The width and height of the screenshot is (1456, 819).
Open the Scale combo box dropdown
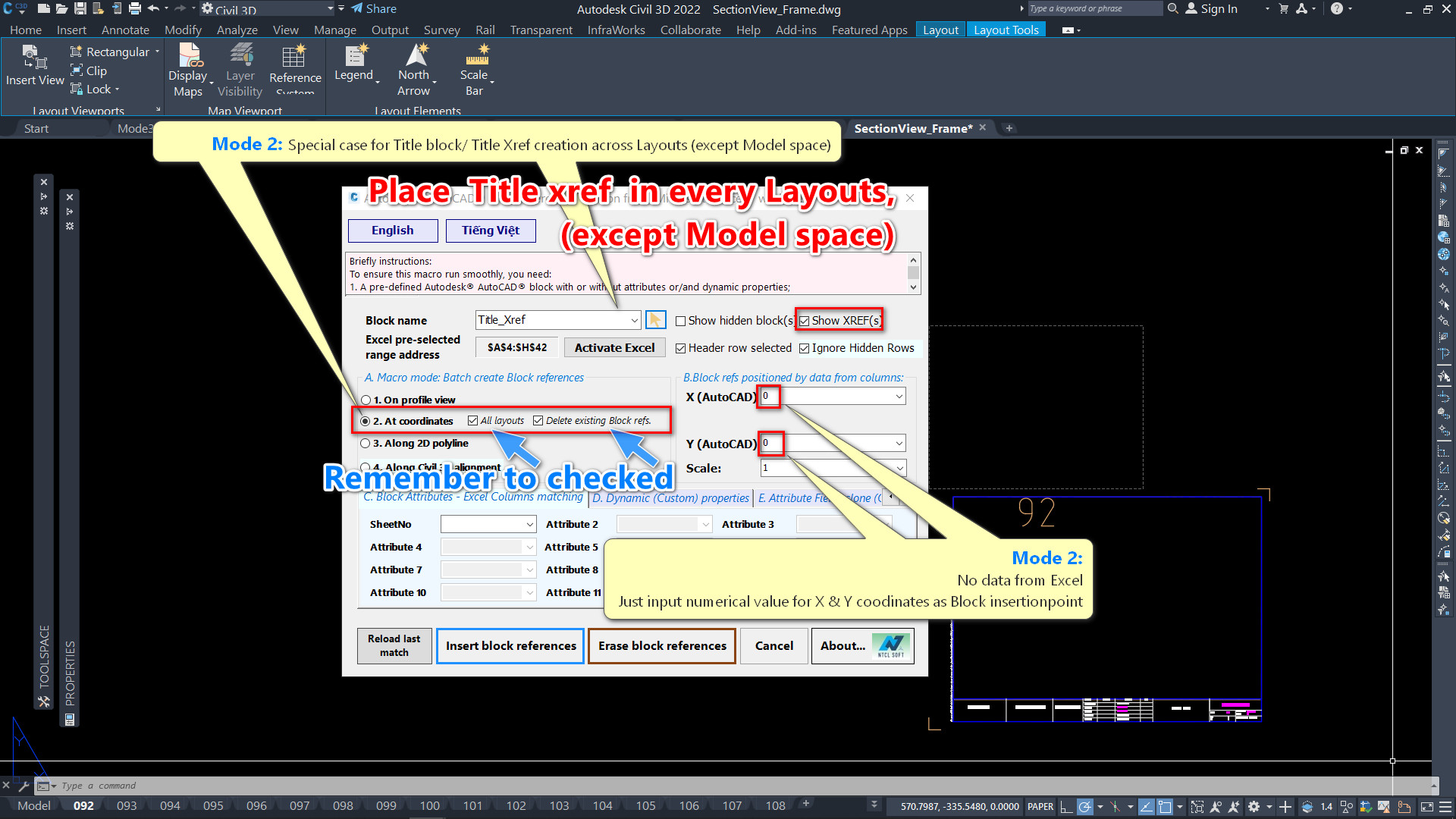coord(899,469)
